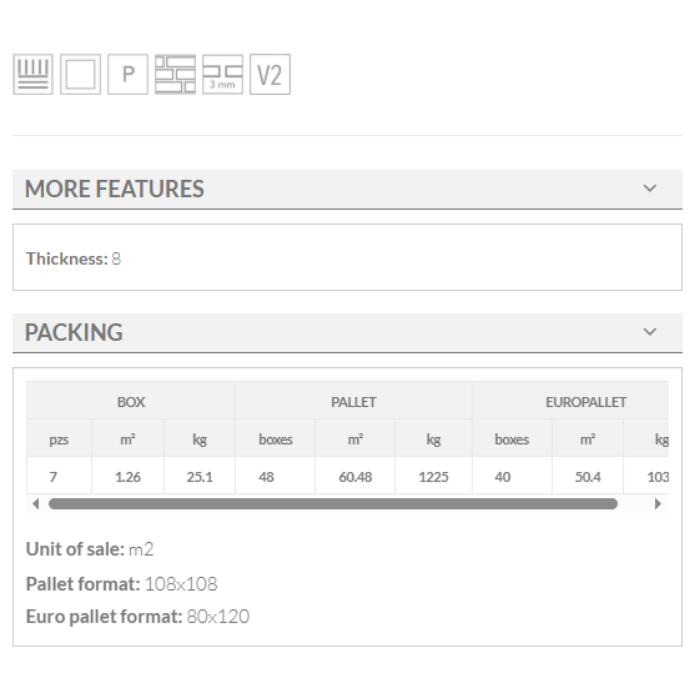Click the PALLET column group header
Image resolution: width=700 pixels, height=700 pixels.
coord(353,402)
